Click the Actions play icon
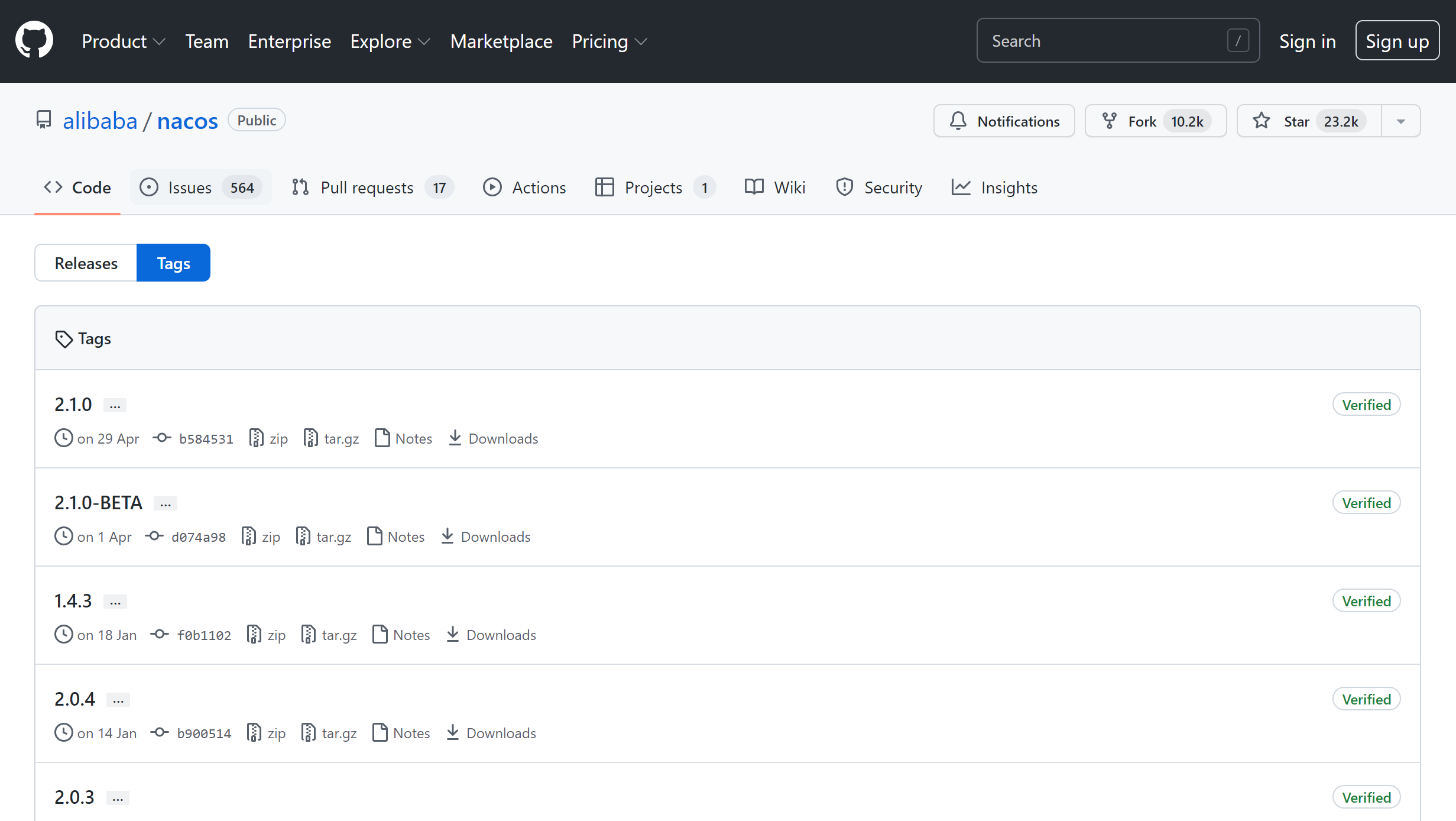 [x=492, y=188]
